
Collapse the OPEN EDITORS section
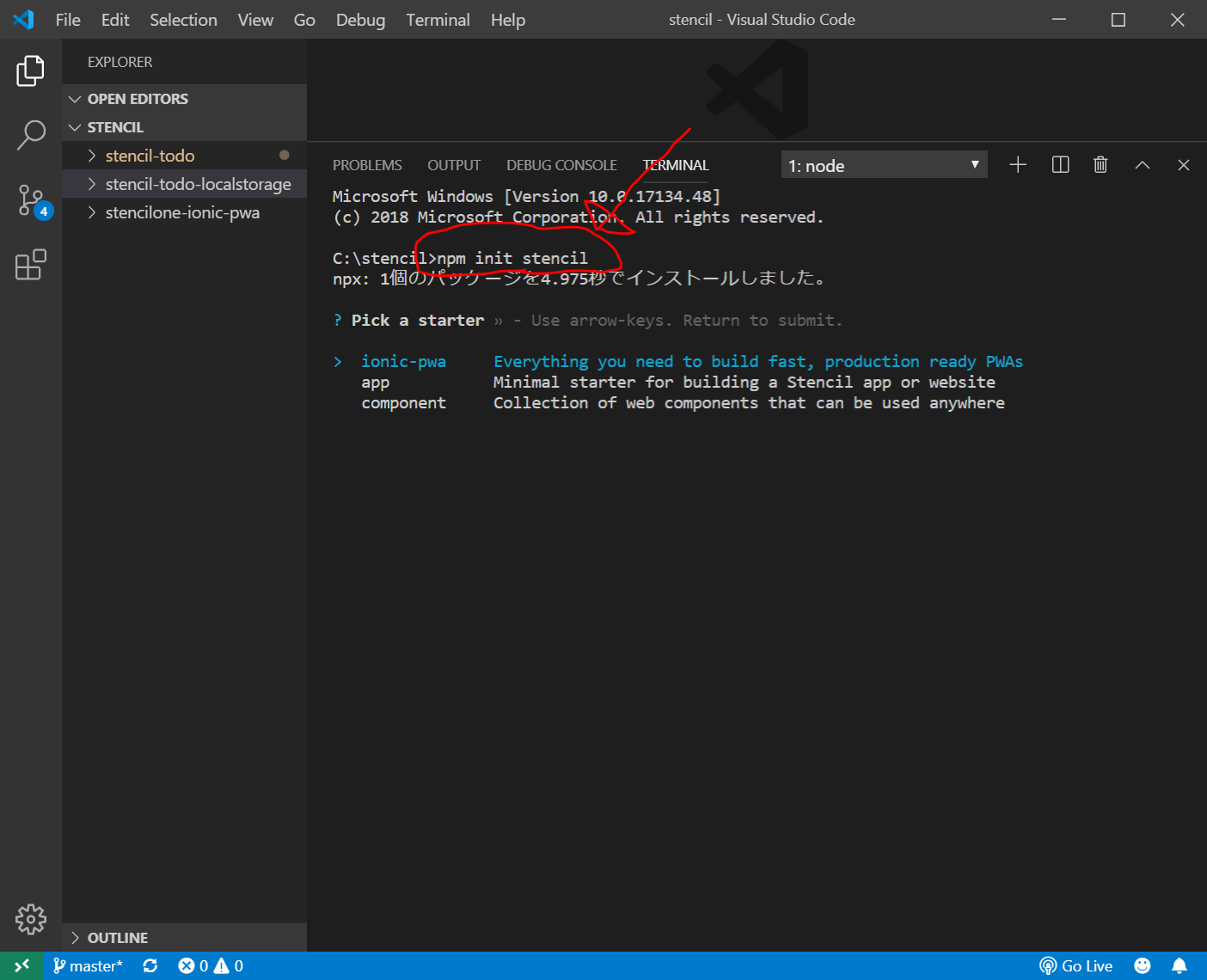[x=138, y=99]
